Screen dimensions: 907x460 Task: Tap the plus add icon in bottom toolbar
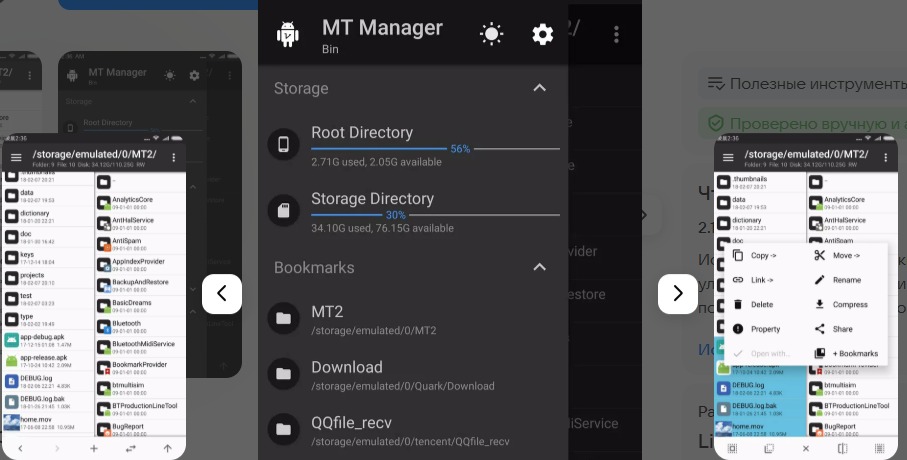click(94, 448)
